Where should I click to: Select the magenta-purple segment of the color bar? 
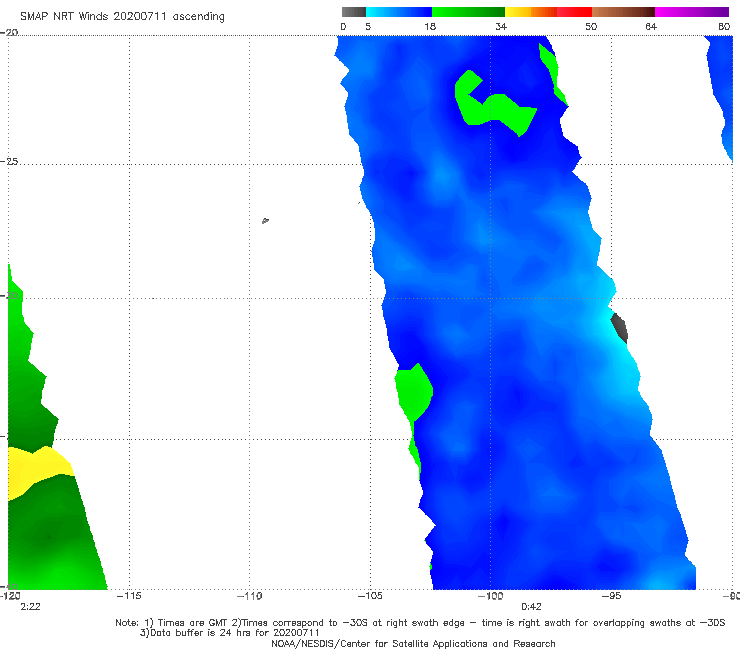pos(692,12)
